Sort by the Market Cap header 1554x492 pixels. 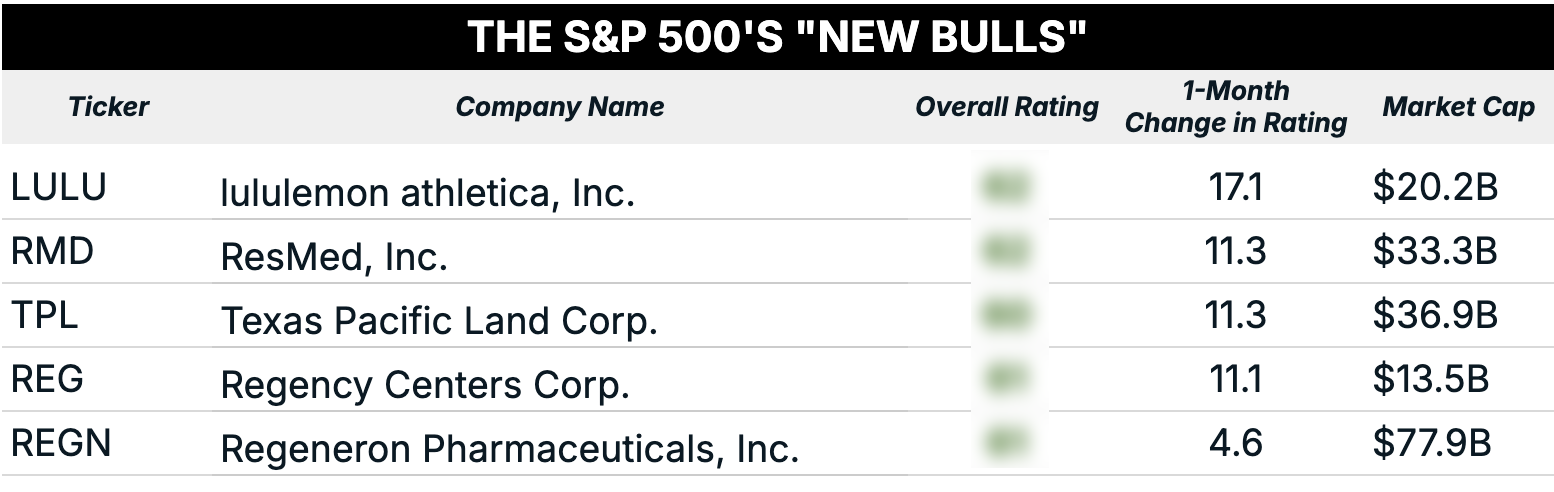click(1458, 107)
